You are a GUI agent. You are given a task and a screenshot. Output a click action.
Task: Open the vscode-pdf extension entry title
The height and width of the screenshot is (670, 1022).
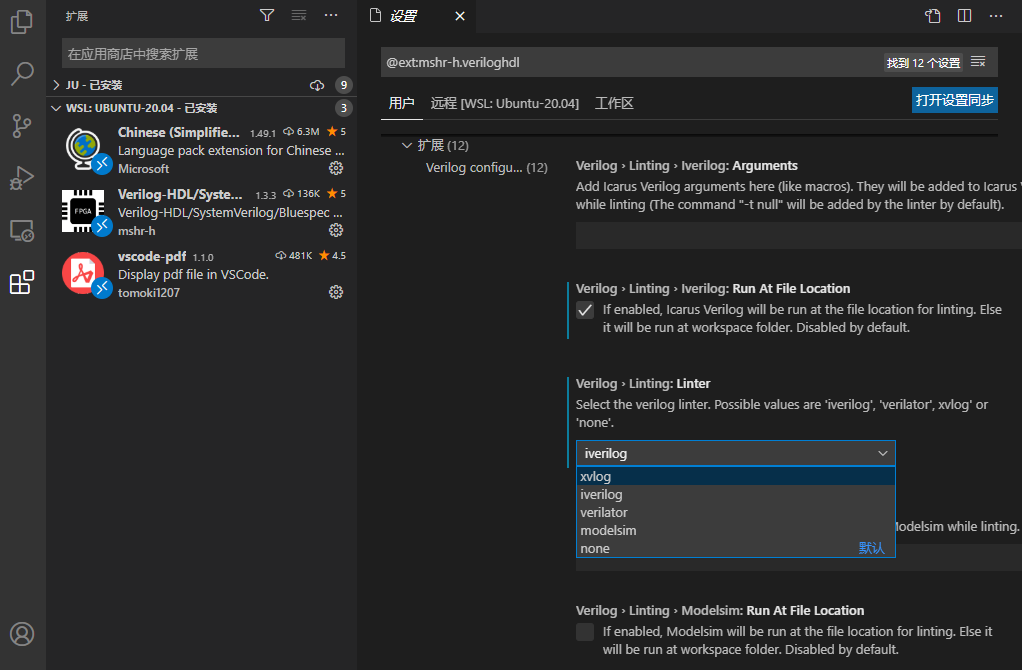coord(152,256)
